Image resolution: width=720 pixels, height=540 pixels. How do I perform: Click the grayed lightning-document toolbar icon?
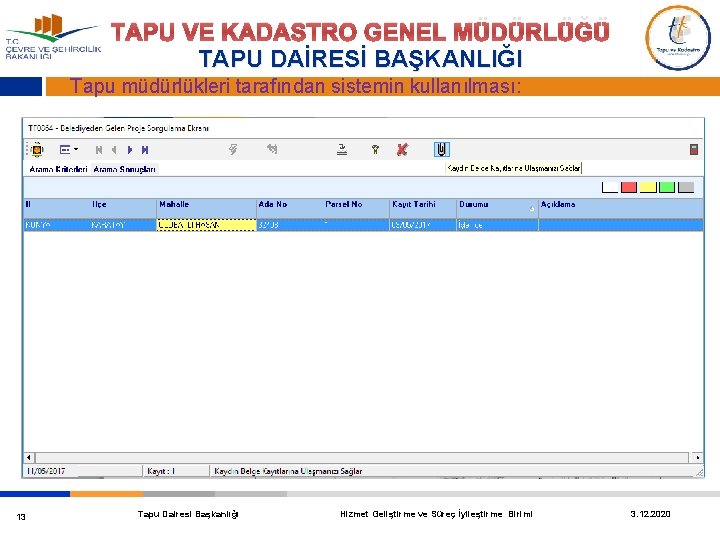233,149
